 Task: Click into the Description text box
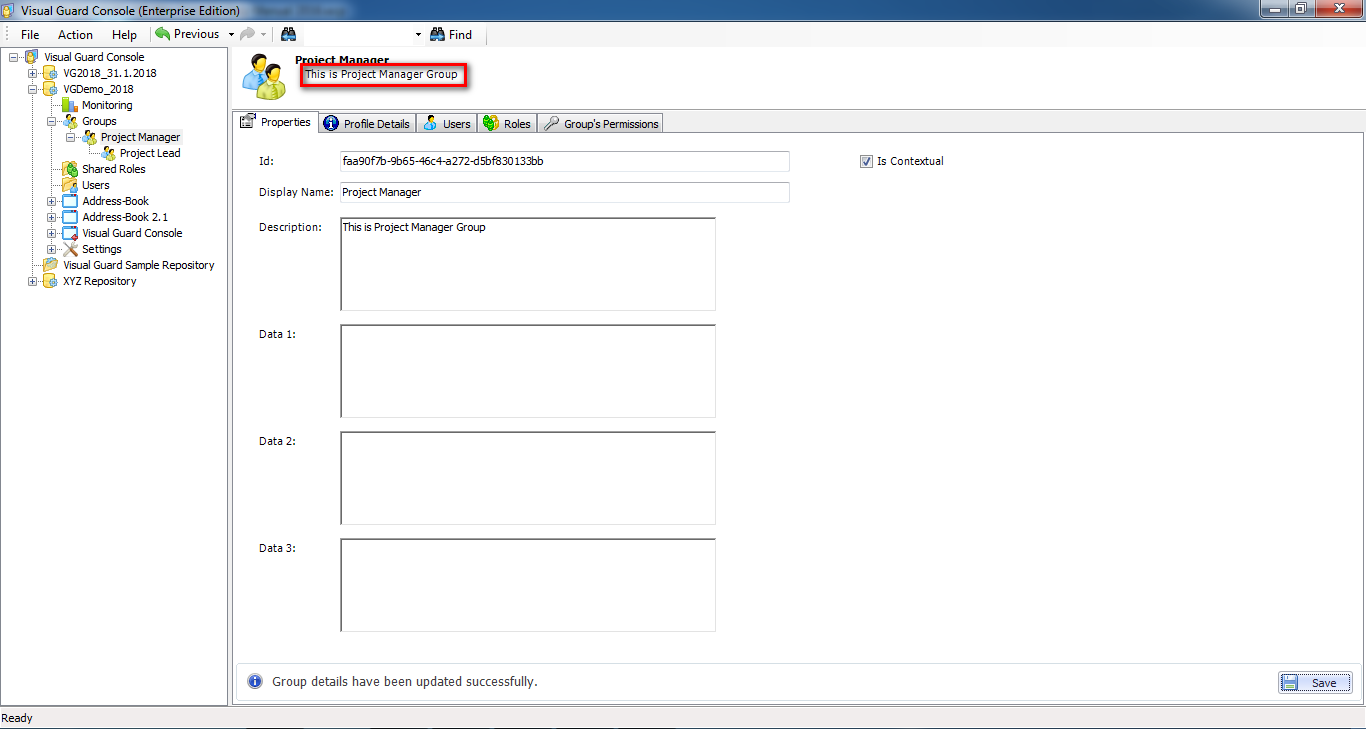pos(528,264)
